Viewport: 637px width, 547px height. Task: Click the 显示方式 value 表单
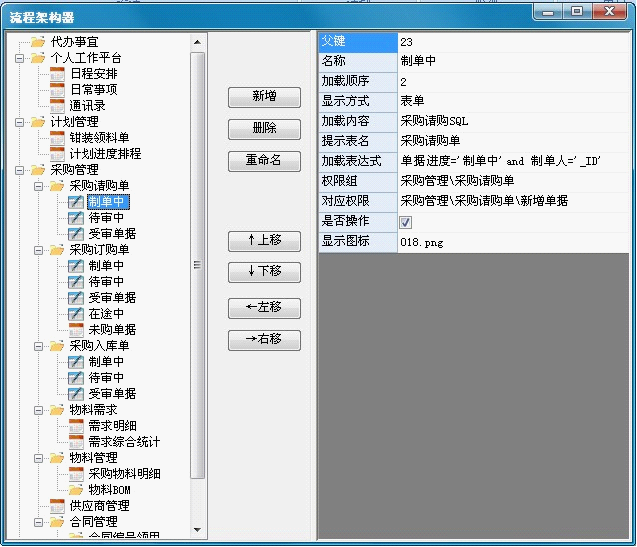pos(514,102)
